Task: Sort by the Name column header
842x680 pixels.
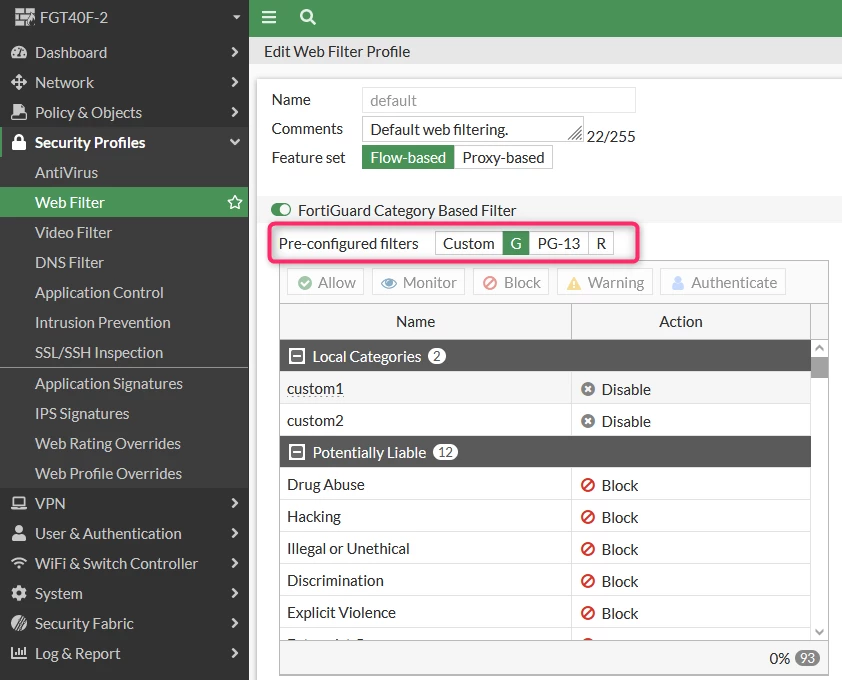Action: [425, 322]
